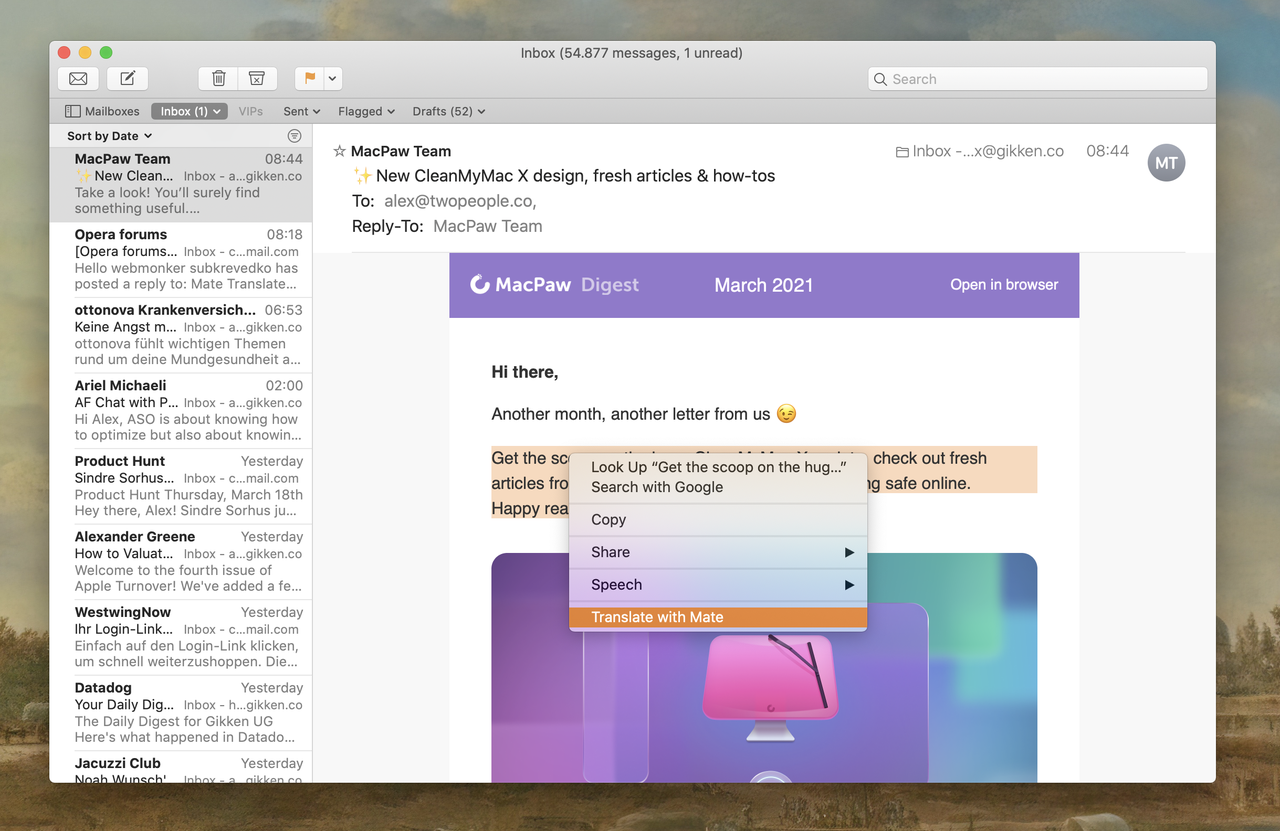
Task: Check for new mail with the envelope icon
Action: pos(78,78)
